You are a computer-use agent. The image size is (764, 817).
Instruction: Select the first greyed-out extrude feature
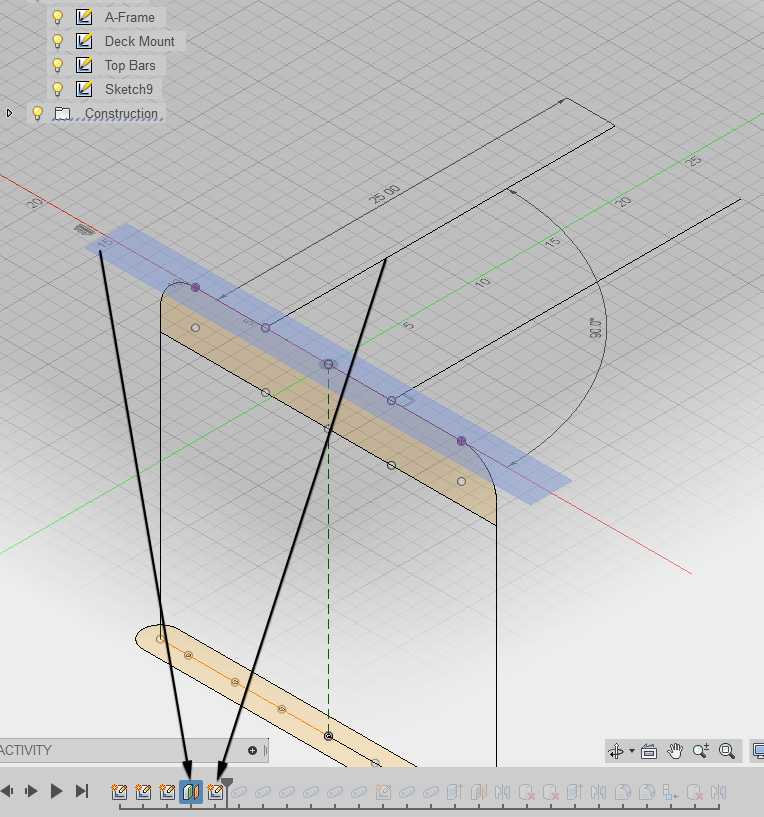[x=455, y=792]
